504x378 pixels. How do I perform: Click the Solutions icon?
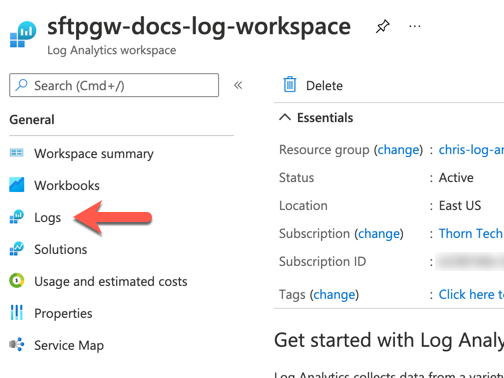(17, 249)
